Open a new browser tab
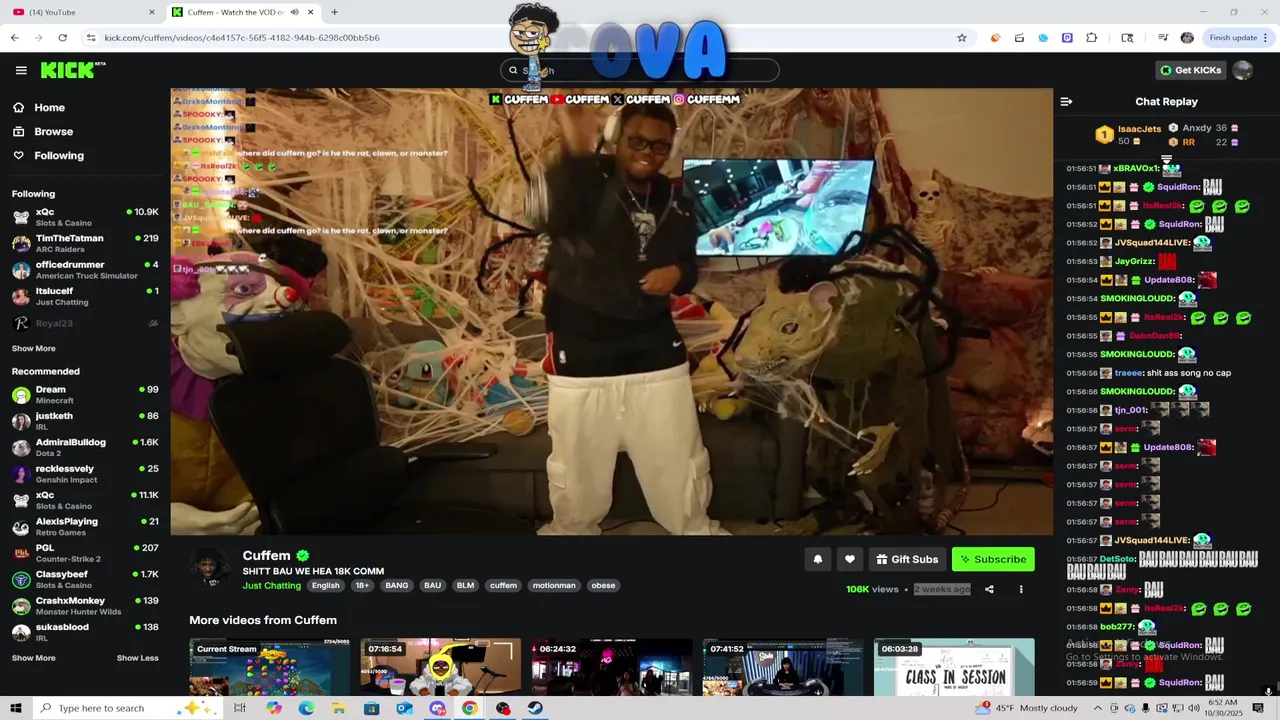 click(x=334, y=12)
